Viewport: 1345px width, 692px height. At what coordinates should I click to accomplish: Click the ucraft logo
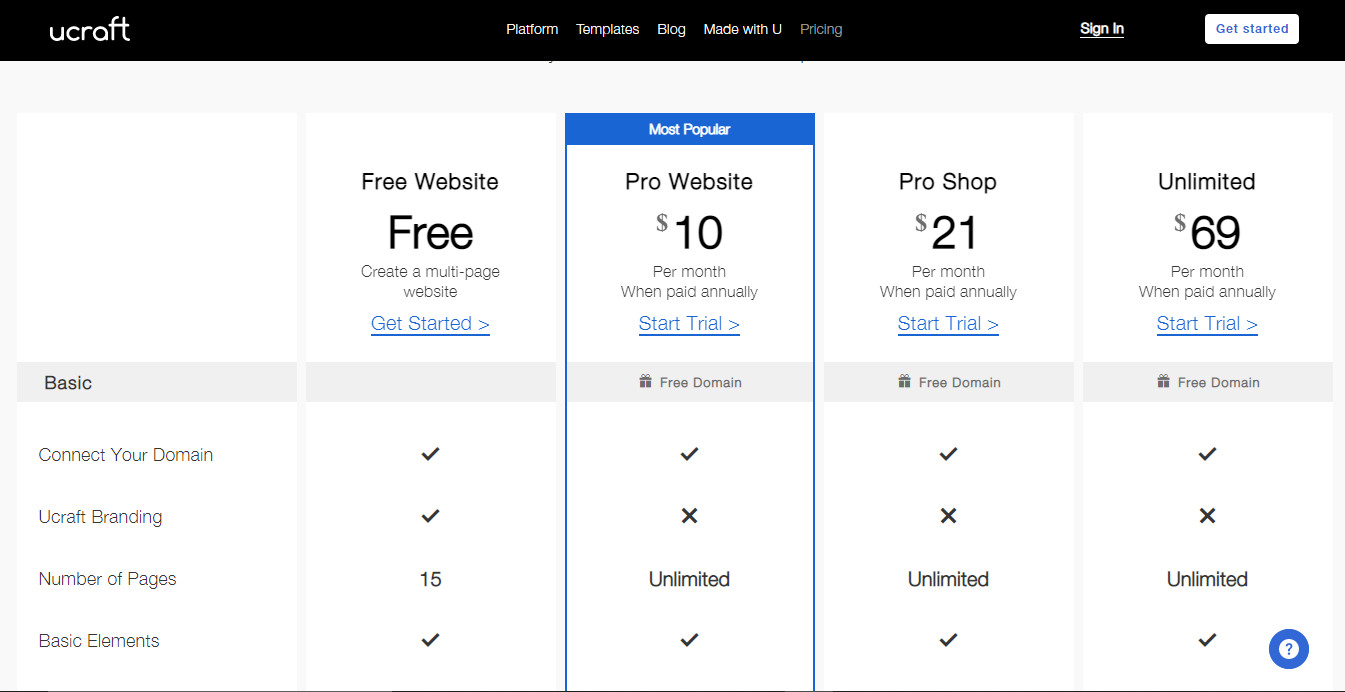coord(90,29)
